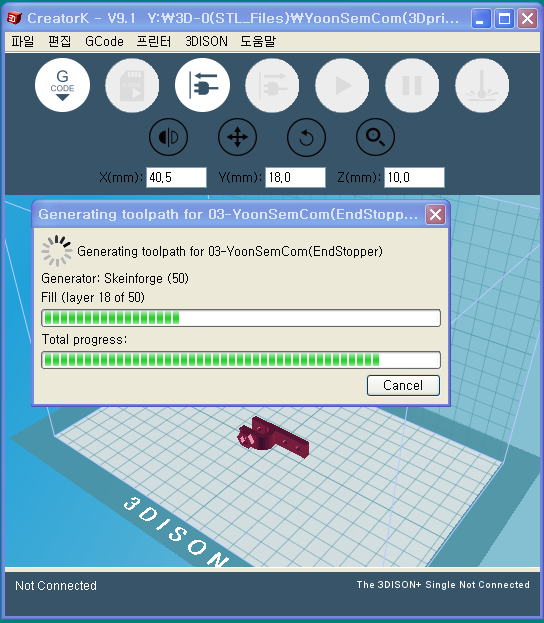This screenshot has width=544, height=623.
Task: Click 'Fill (layer 18 of 50)' text
Action: coord(93,298)
